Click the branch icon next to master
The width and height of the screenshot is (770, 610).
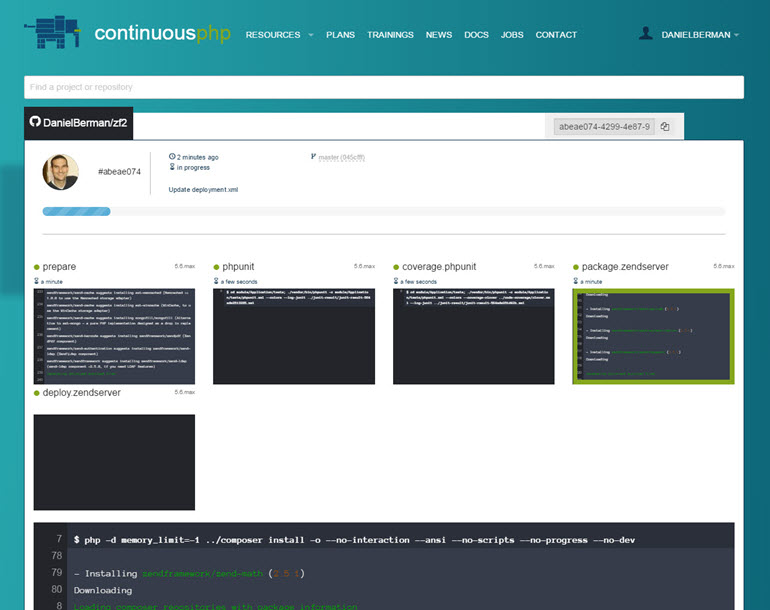click(314, 157)
